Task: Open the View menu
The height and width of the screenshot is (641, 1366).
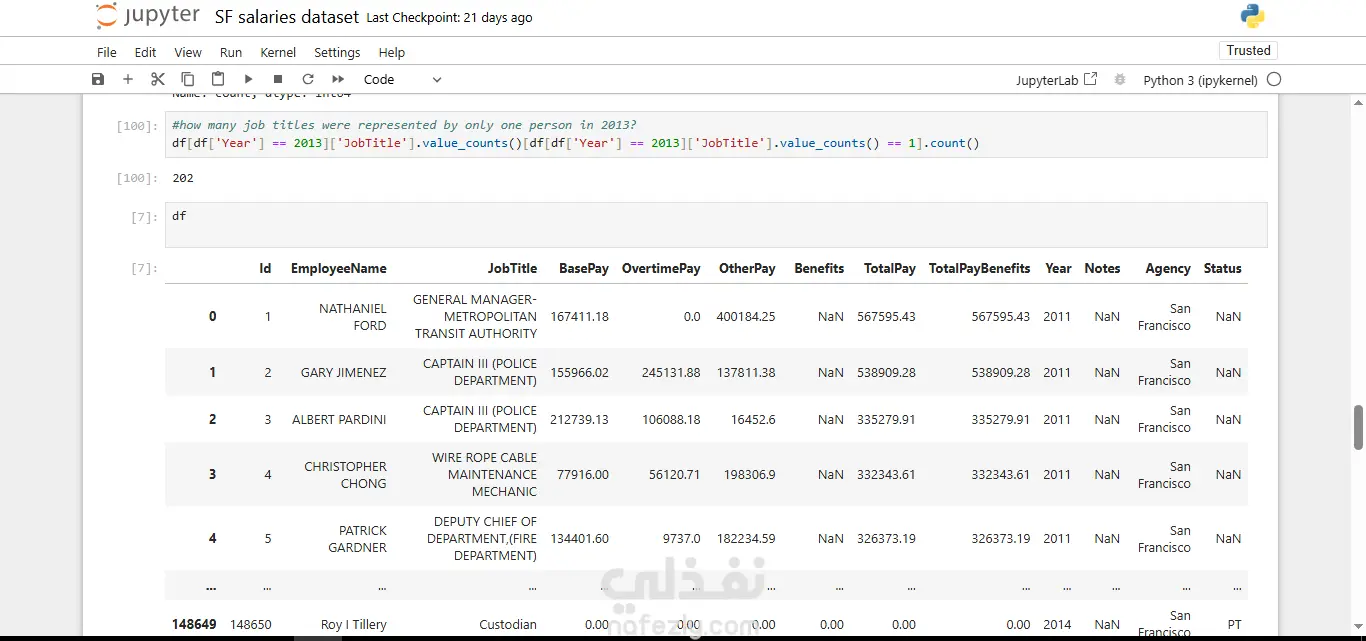Action: tap(188, 52)
